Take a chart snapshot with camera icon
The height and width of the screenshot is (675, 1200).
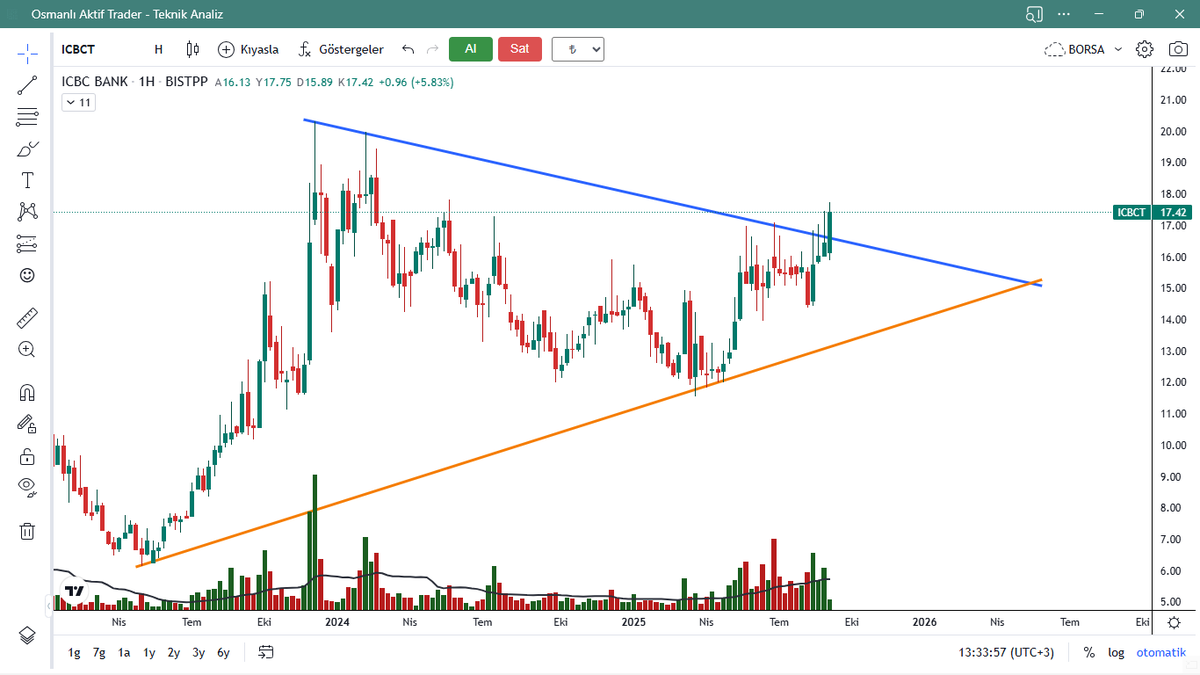[1177, 49]
